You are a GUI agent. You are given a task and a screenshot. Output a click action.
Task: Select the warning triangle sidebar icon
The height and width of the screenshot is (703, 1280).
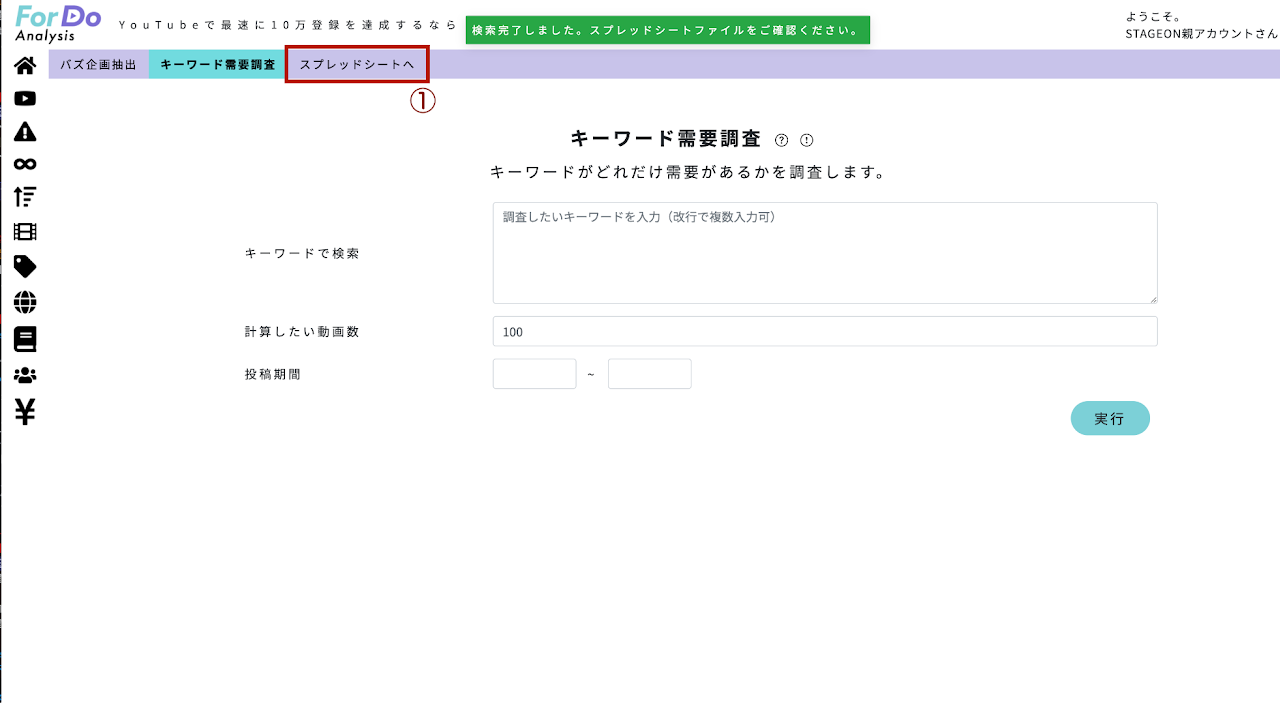click(25, 131)
